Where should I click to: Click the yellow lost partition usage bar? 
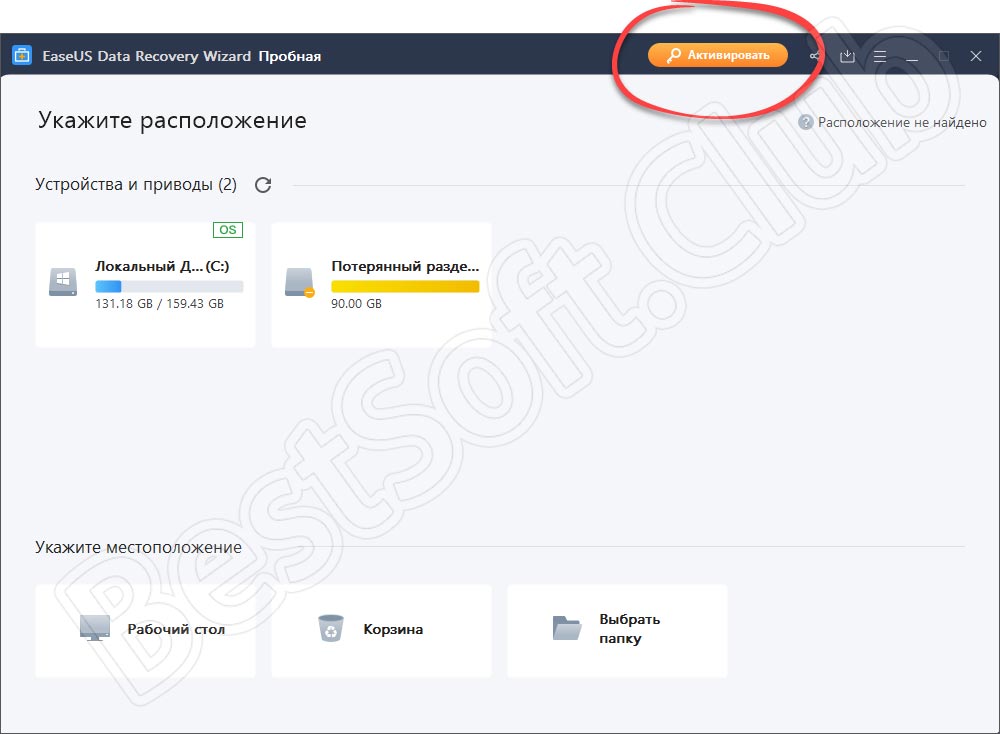pos(404,286)
